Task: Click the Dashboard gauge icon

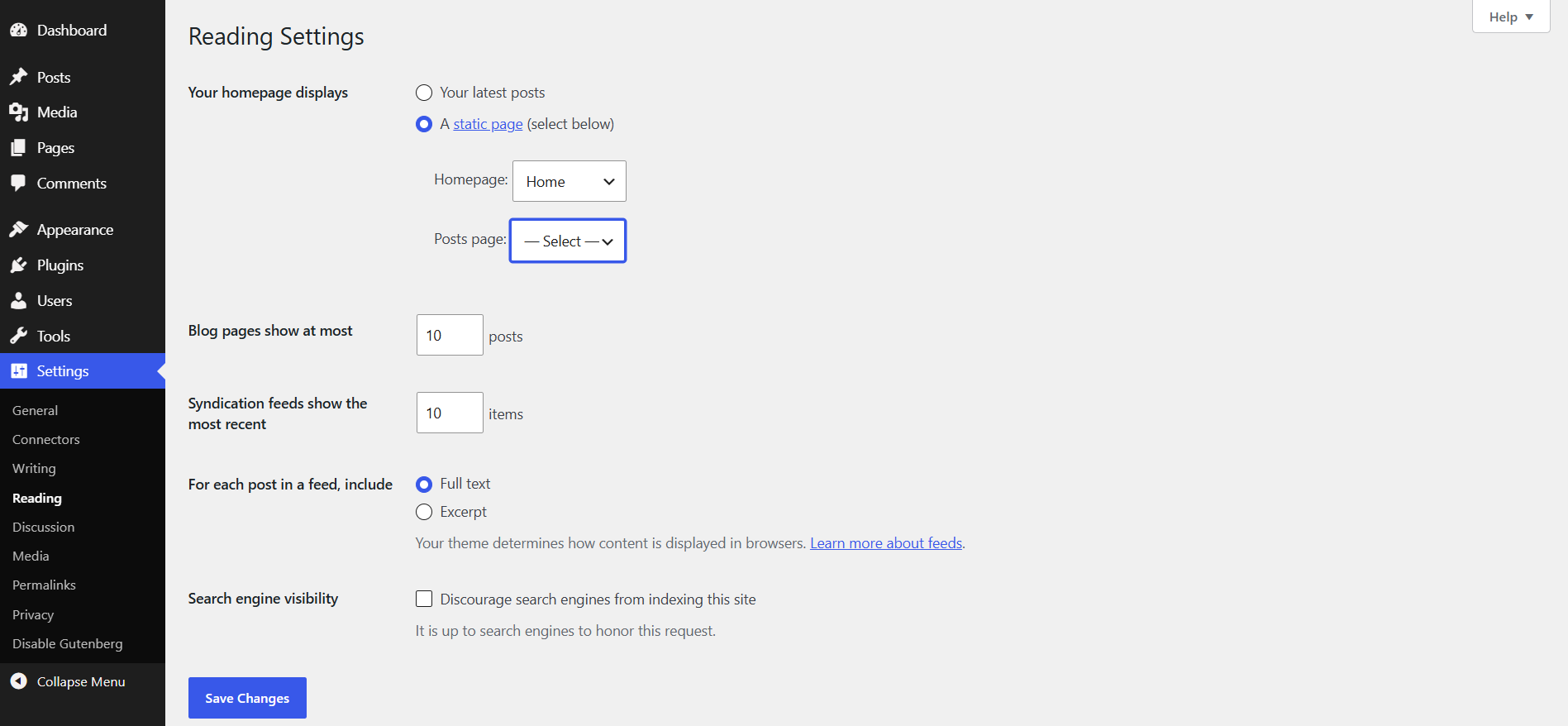Action: pyautogui.click(x=18, y=31)
